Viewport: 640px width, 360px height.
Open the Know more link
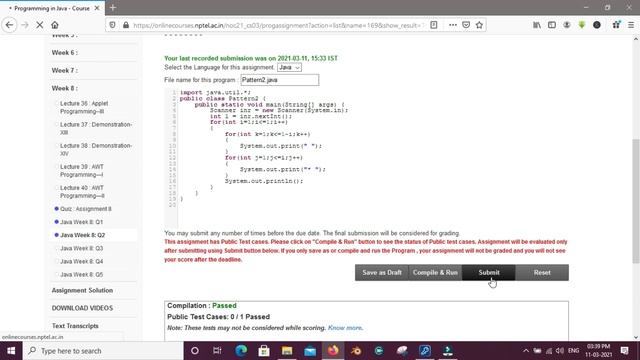tap(344, 328)
